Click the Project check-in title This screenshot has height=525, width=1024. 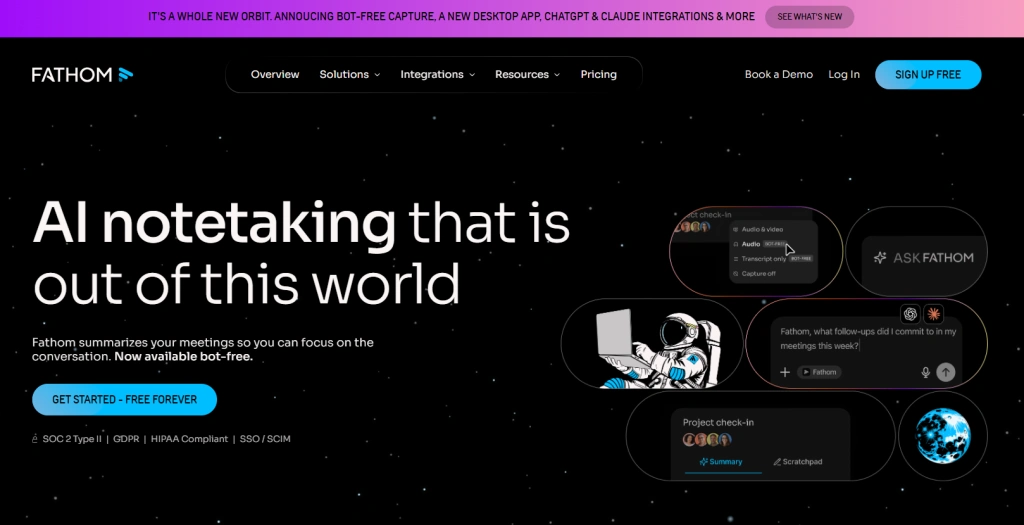pyautogui.click(x=718, y=422)
